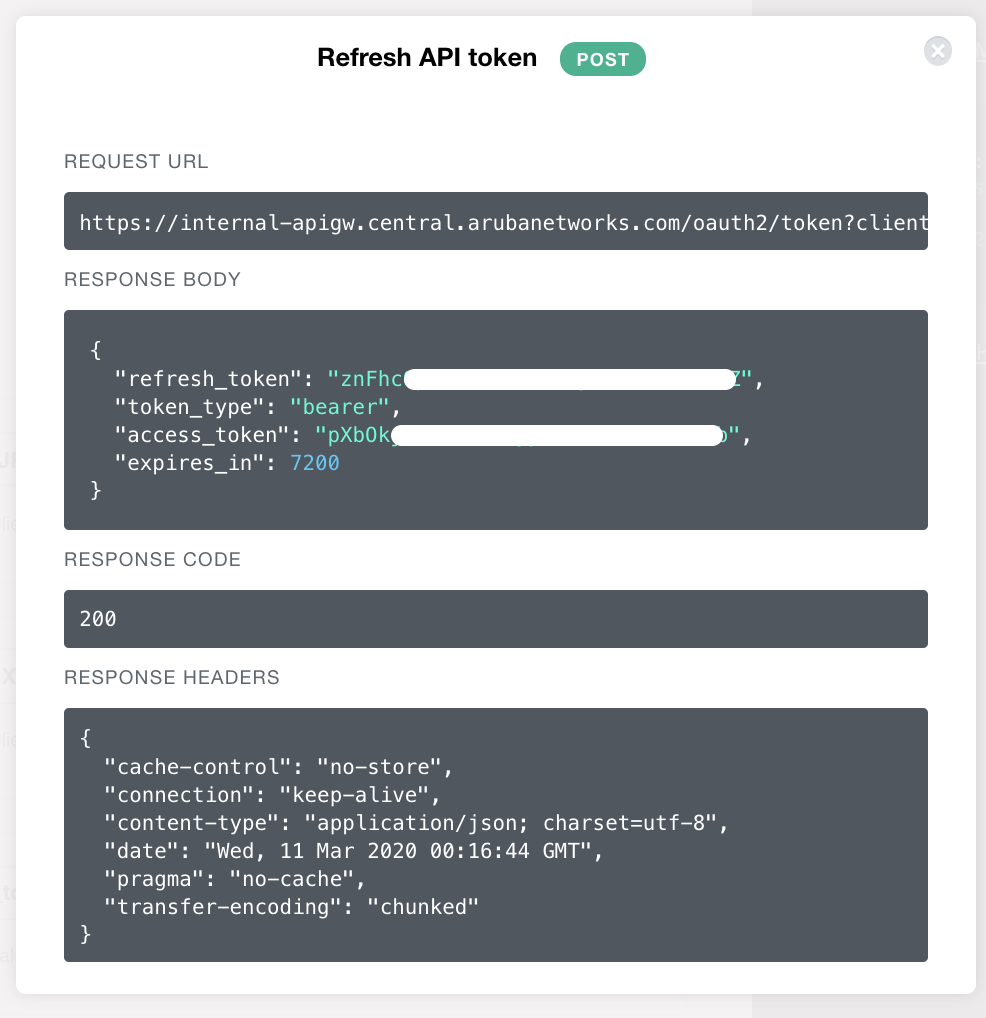
Task: Click the expires_in 7200 value
Action: tap(314, 463)
